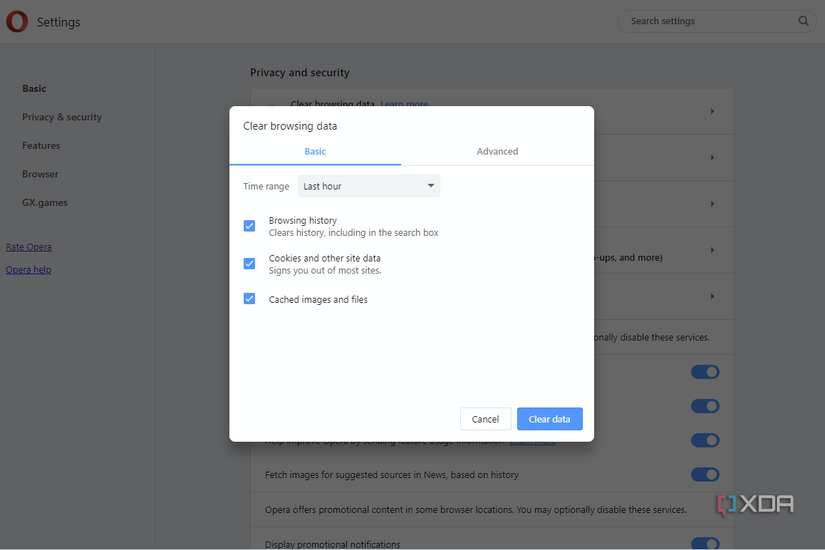
Task: Click the Settings page title
Action: (x=58, y=22)
